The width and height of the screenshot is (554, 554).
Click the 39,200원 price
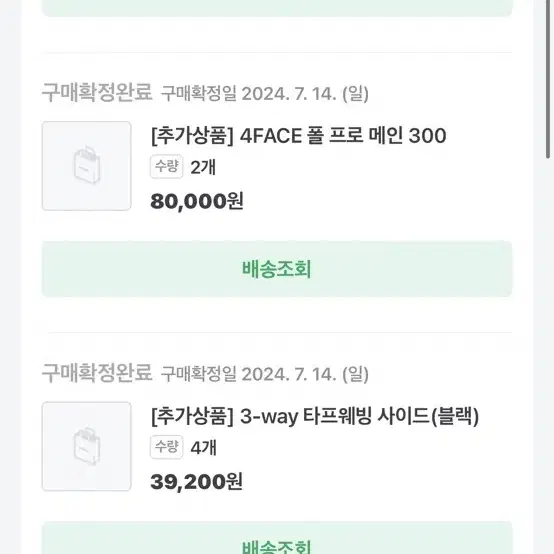tap(196, 482)
